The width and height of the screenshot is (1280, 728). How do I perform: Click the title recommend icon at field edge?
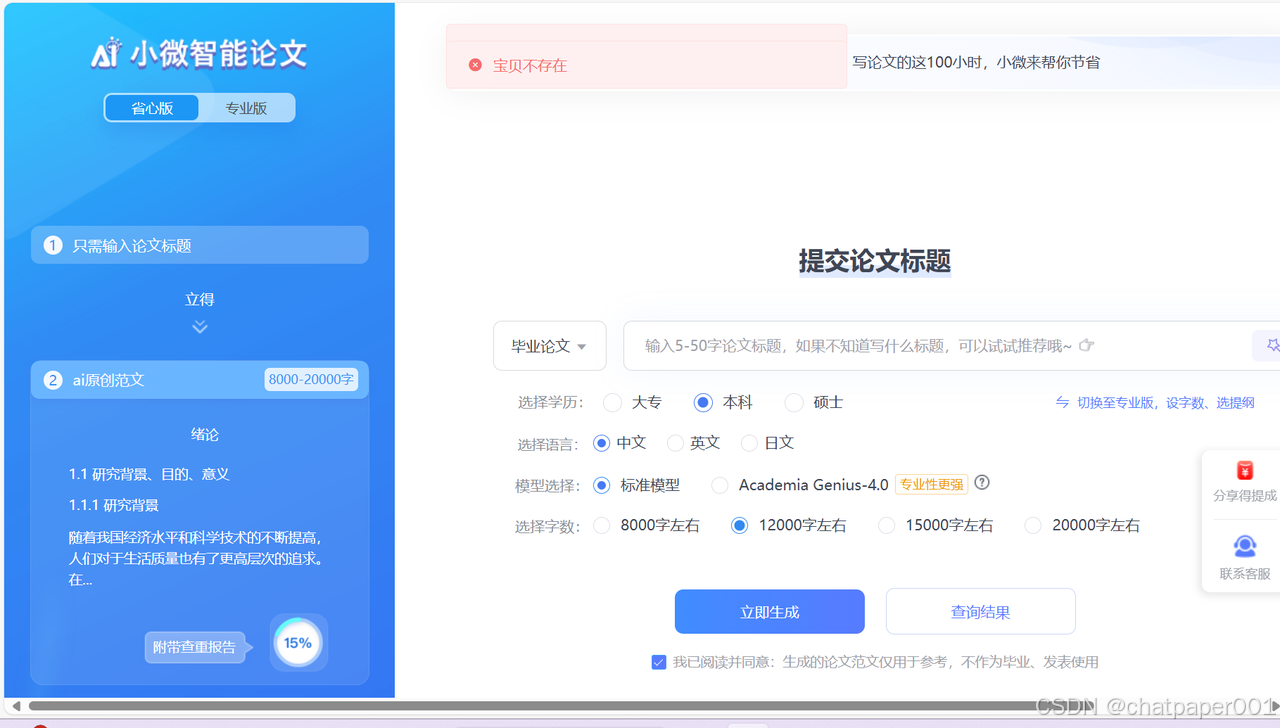[x=1271, y=345]
